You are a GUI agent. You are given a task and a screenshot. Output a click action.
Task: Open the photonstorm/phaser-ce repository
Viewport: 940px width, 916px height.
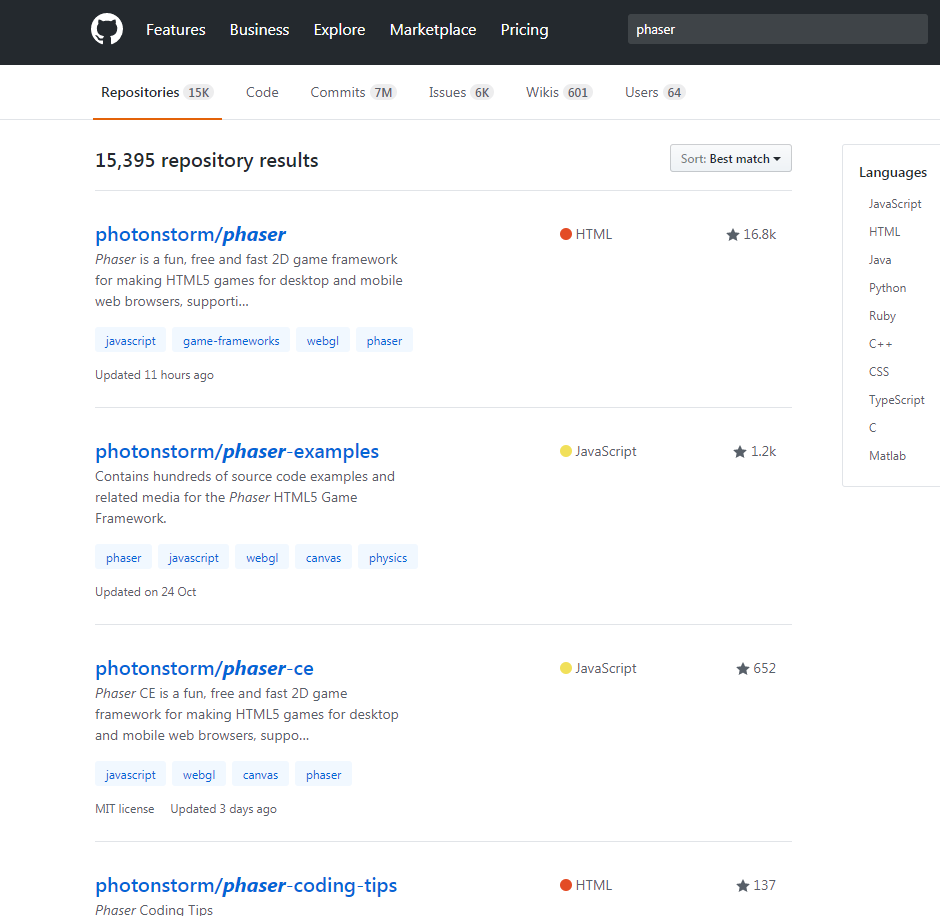pos(204,668)
